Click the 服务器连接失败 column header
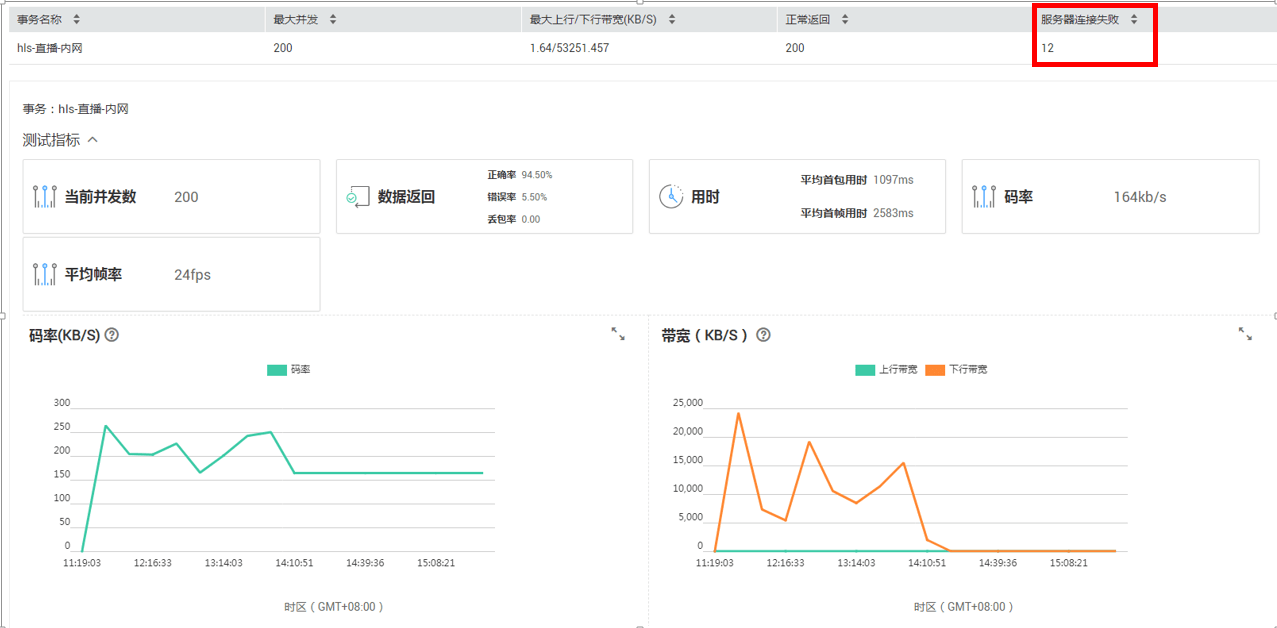The height and width of the screenshot is (628, 1277). pyautogui.click(x=1081, y=19)
